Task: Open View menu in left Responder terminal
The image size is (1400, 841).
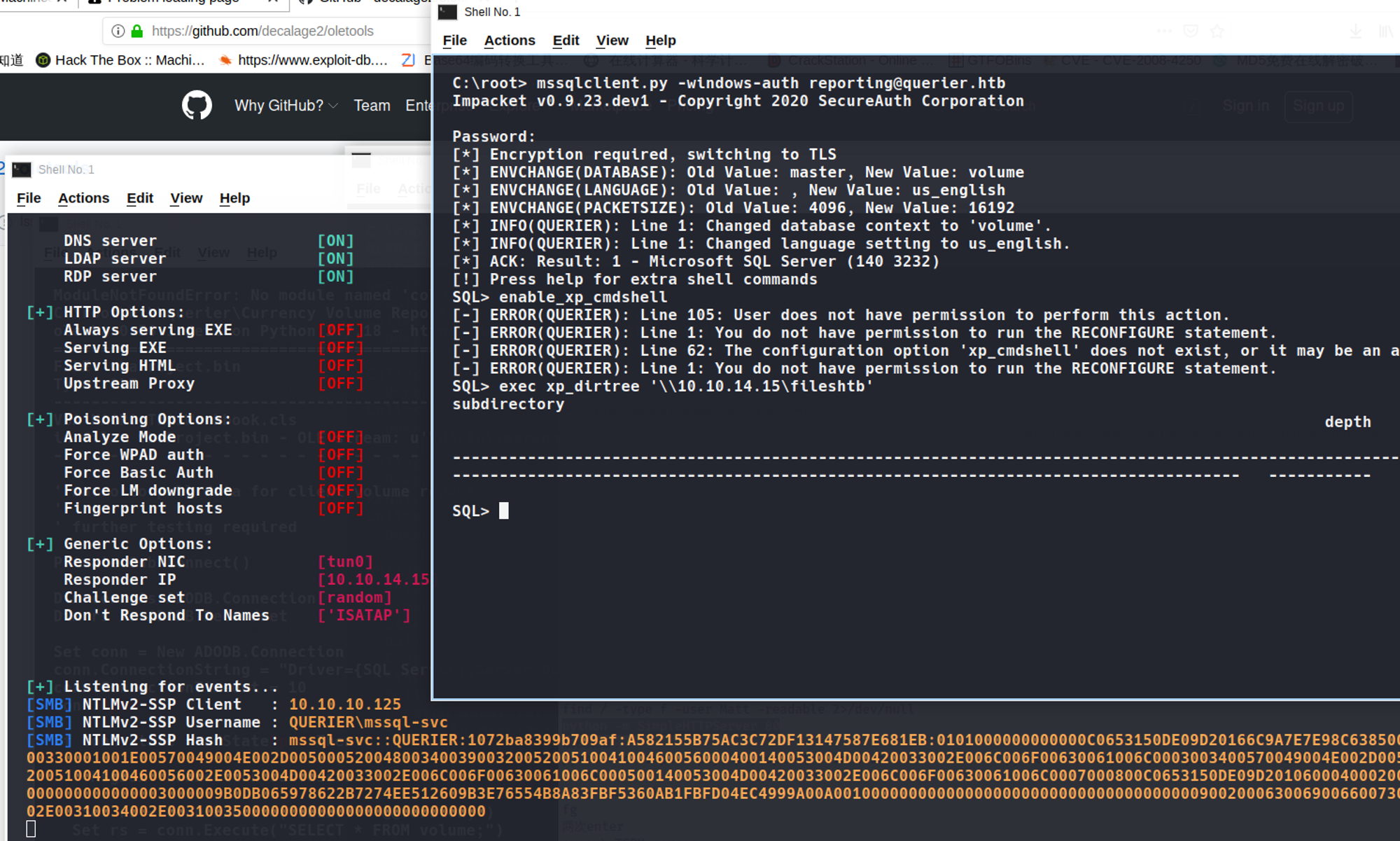Action: pyautogui.click(x=186, y=198)
